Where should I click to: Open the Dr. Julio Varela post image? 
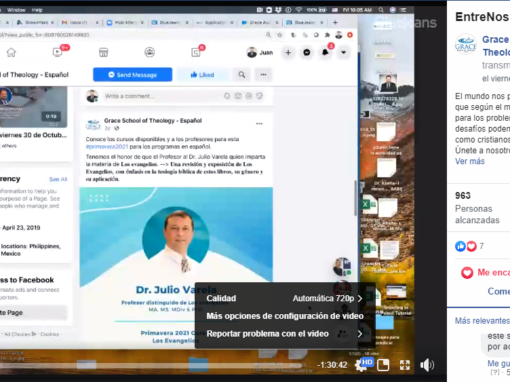tap(176, 267)
